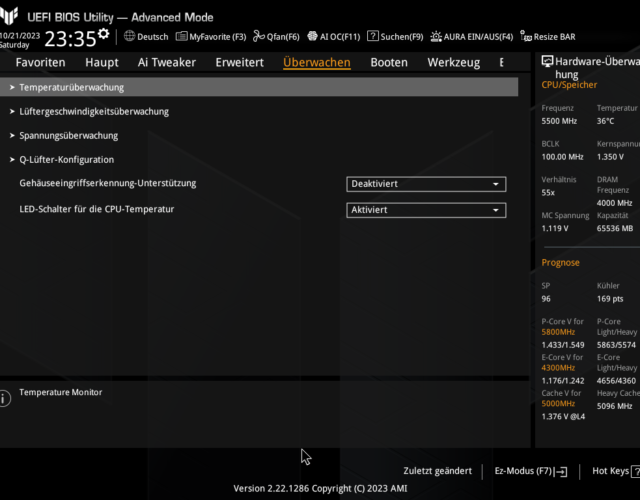The width and height of the screenshot is (640, 500).
Task: Expand Temperaturüberwachung submenu
Action: pyautogui.click(x=71, y=88)
